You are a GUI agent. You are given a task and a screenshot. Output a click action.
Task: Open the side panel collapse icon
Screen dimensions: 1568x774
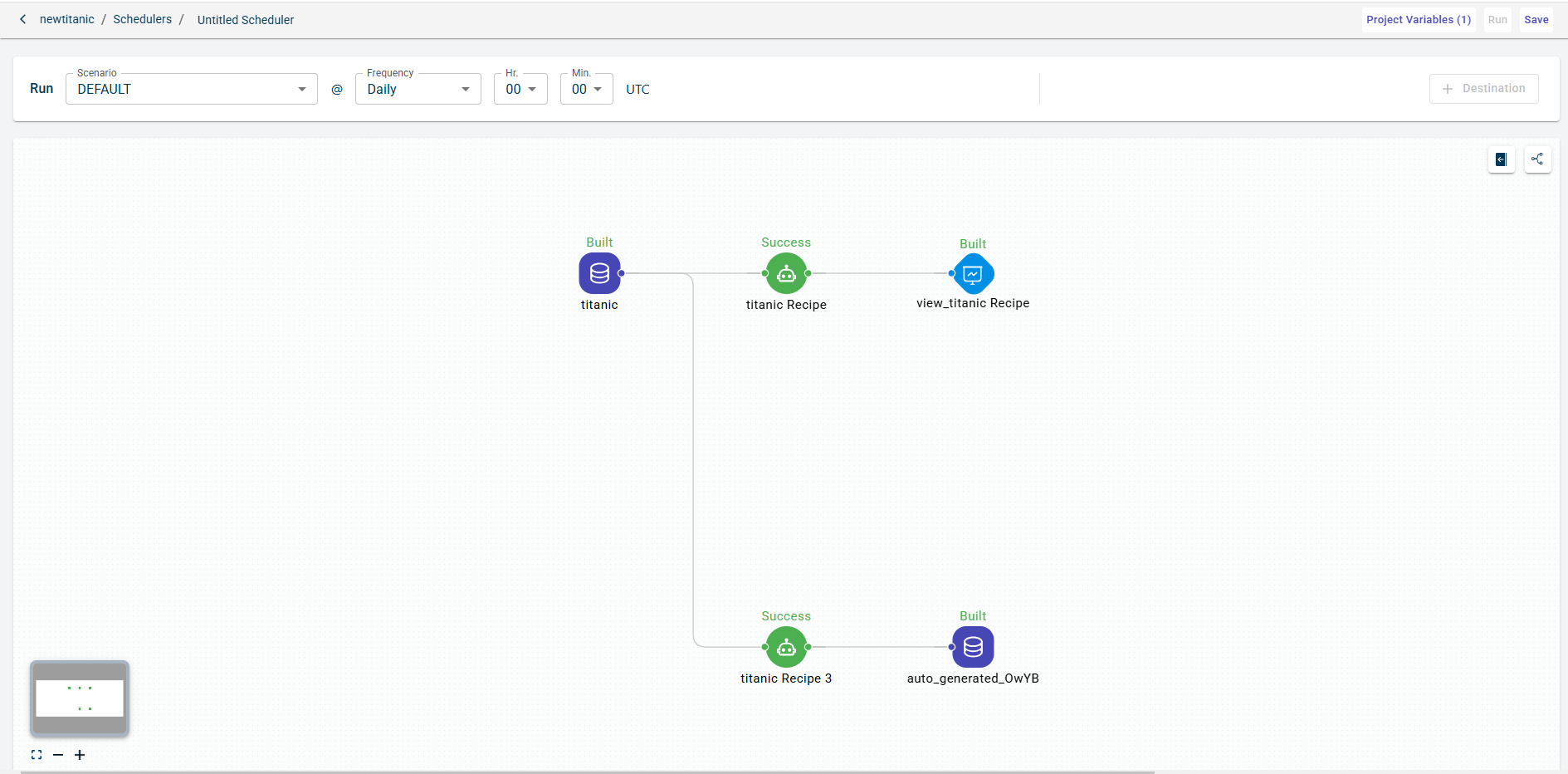[1501, 159]
